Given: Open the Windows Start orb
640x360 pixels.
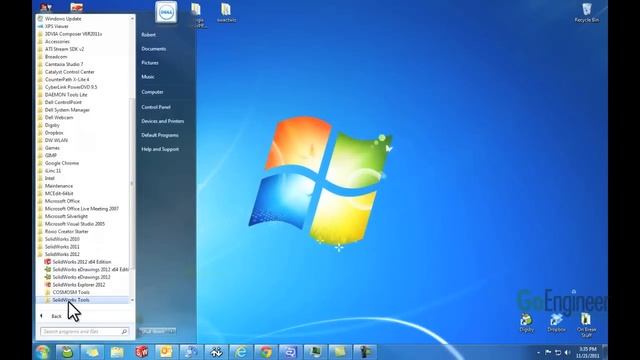Looking at the screenshot, I should pyautogui.click(x=43, y=352).
